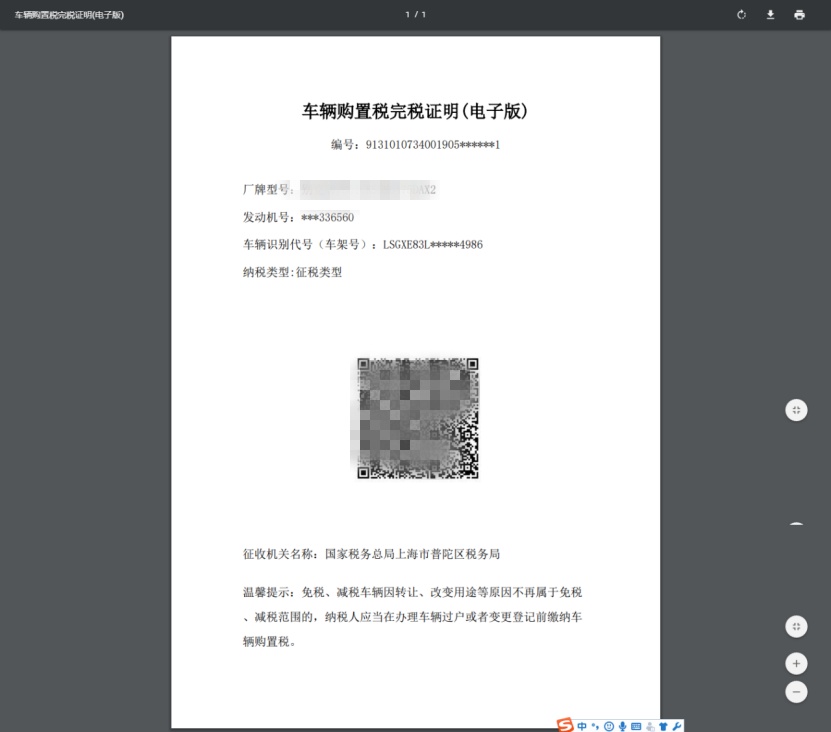Click the certificate number 编号 line
This screenshot has height=732, width=831.
point(416,145)
